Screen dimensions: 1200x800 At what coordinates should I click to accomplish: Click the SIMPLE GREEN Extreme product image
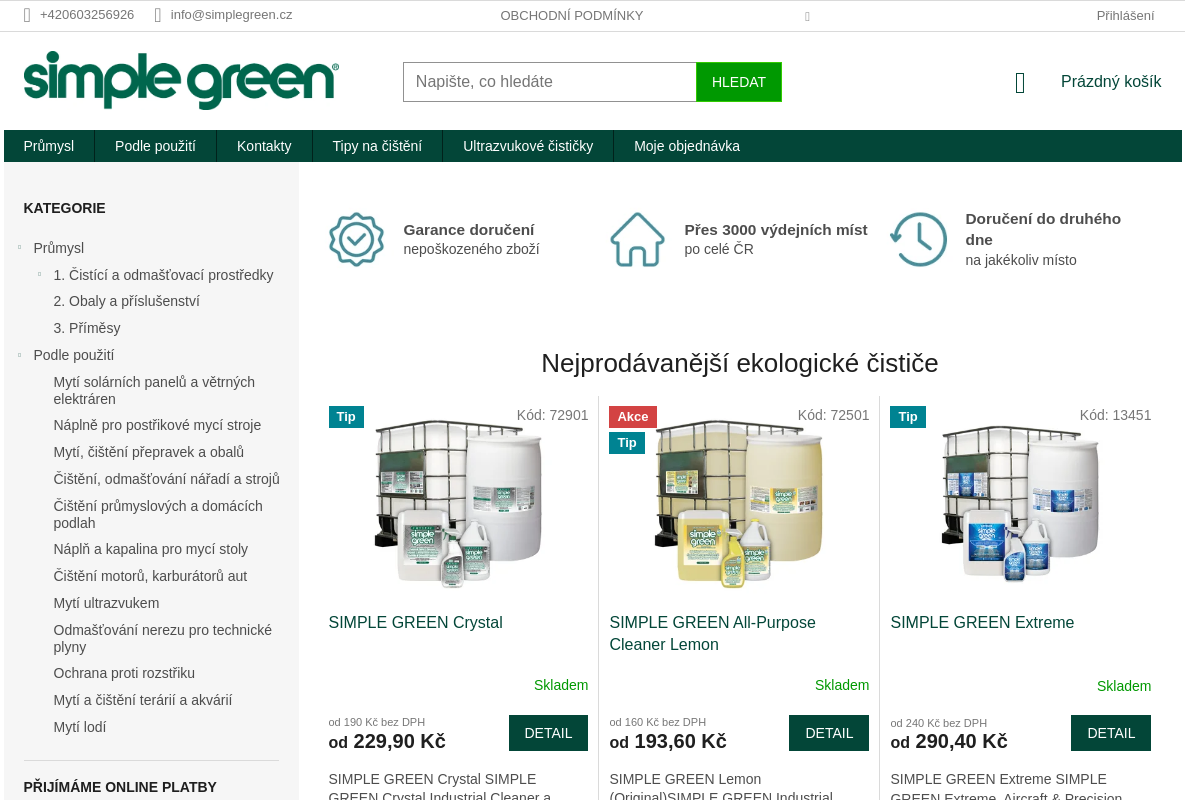point(1021,502)
